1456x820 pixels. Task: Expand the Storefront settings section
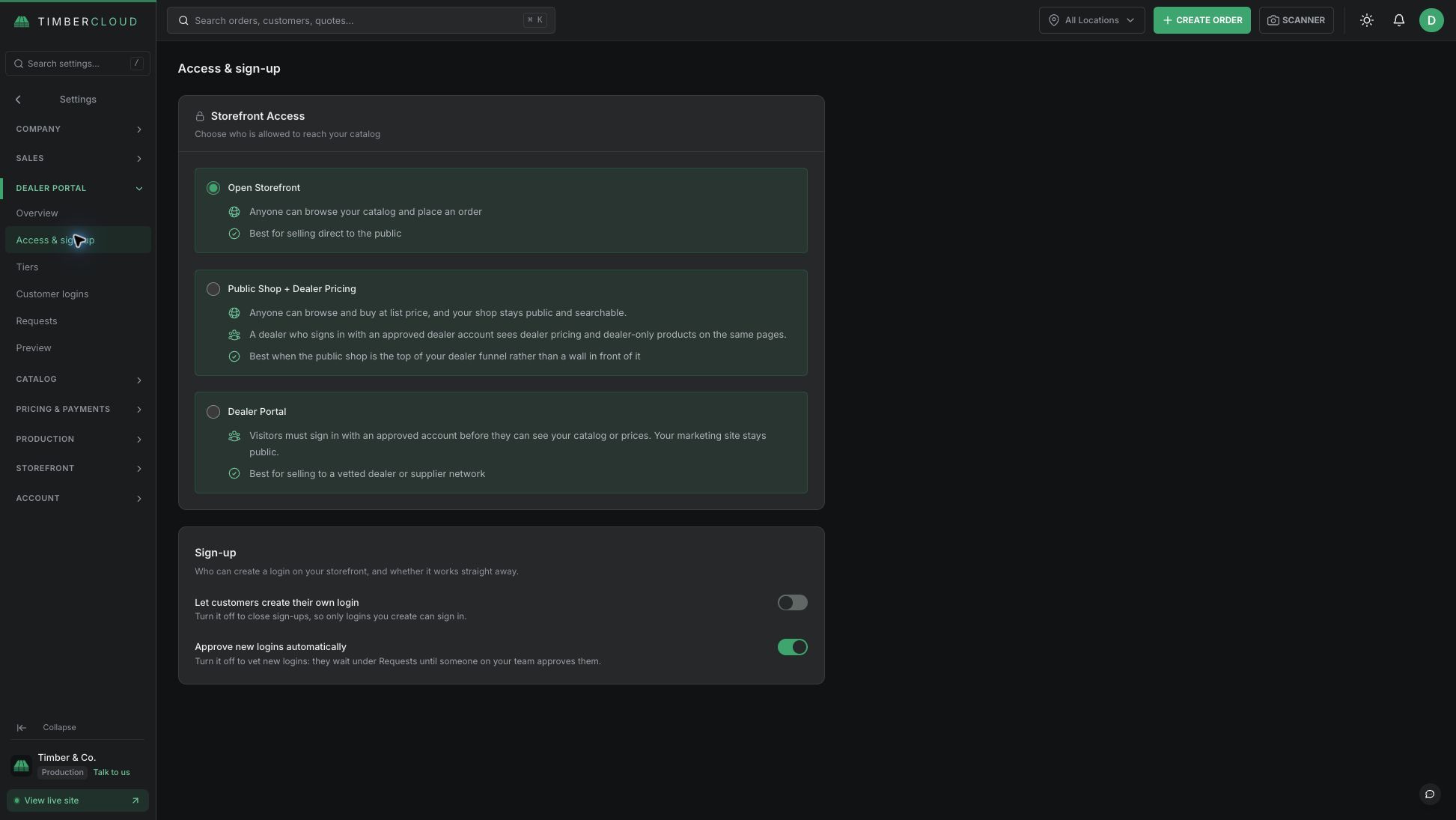tap(78, 469)
